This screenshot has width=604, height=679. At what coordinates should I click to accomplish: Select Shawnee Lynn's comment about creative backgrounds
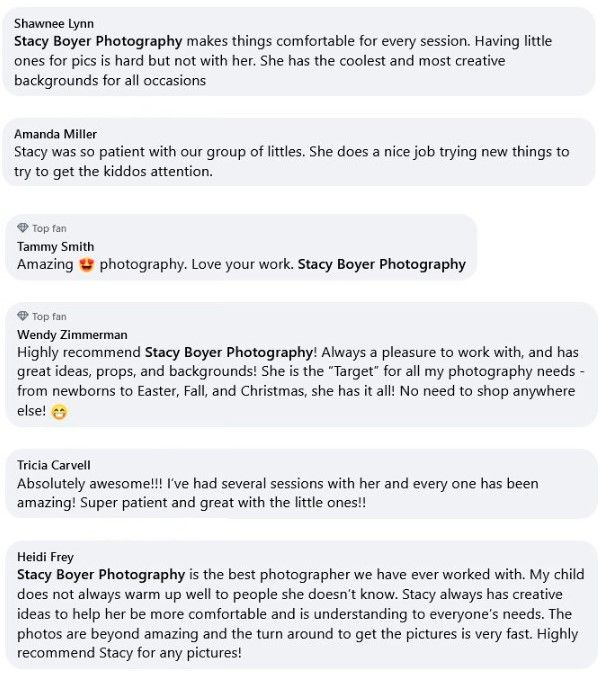pyautogui.click(x=283, y=61)
